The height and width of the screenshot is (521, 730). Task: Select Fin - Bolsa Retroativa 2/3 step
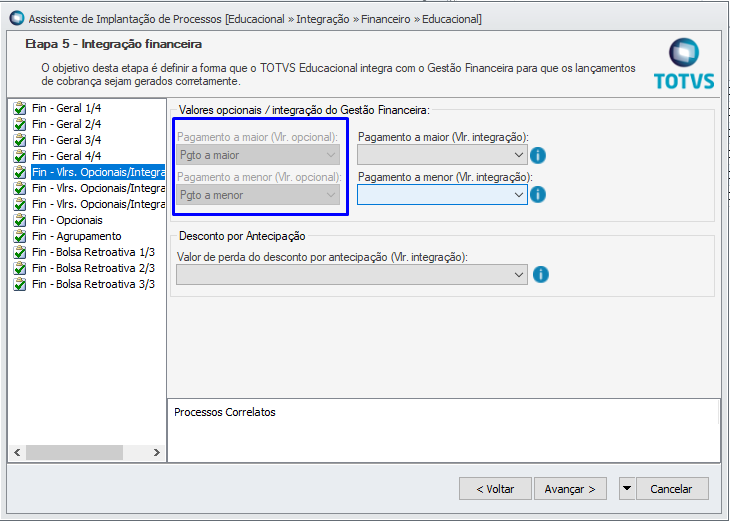pyautogui.click(x=94, y=268)
